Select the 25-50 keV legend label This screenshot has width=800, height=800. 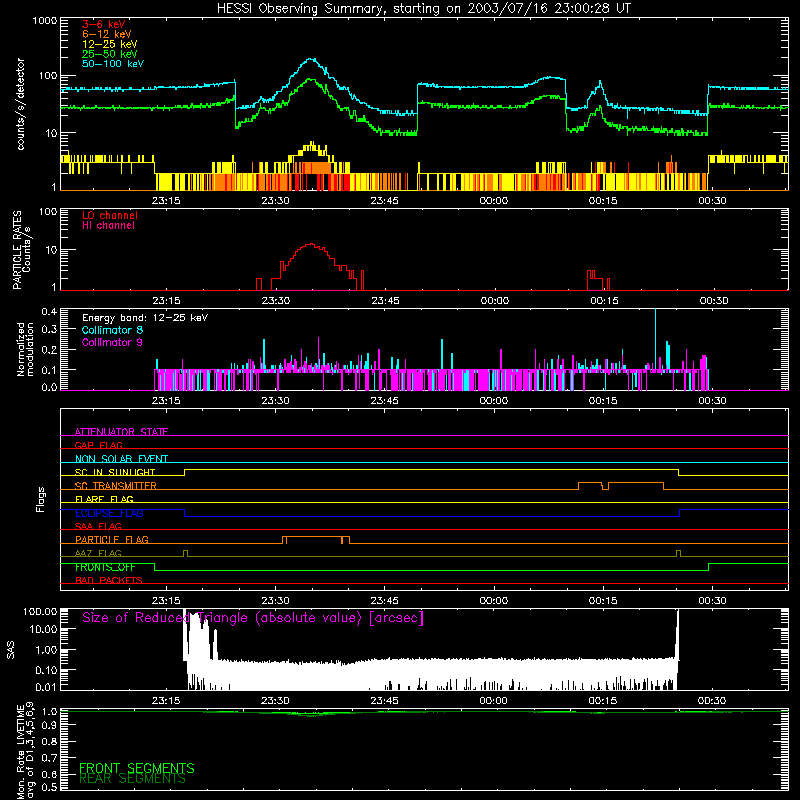110,54
